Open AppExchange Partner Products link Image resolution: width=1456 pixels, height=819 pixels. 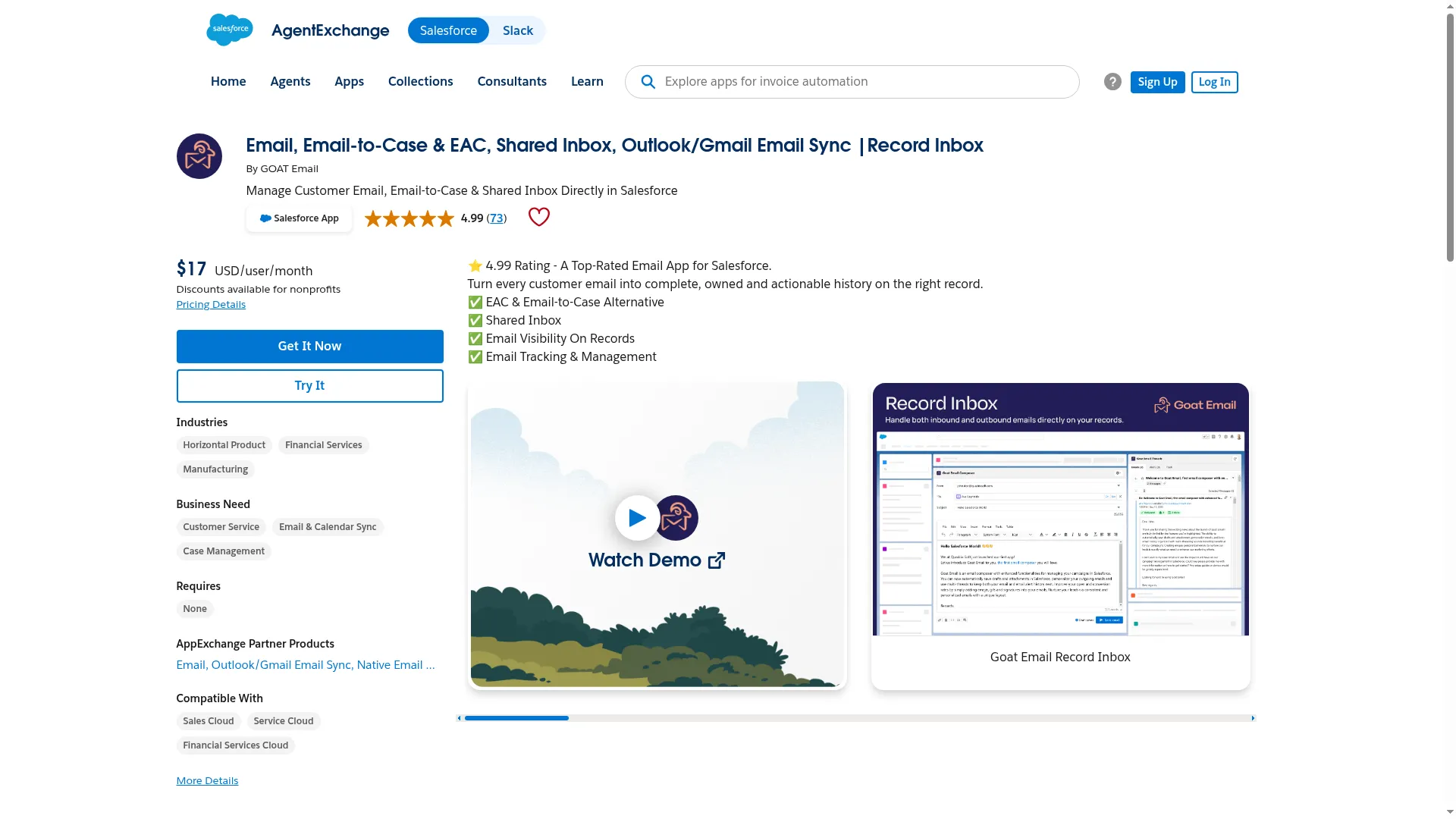pyautogui.click(x=306, y=665)
